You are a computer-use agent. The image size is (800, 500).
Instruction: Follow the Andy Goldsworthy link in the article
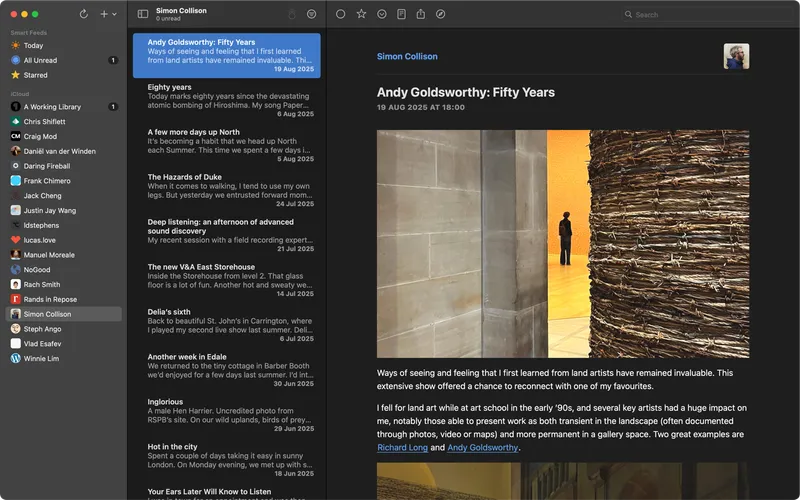[x=483, y=448]
